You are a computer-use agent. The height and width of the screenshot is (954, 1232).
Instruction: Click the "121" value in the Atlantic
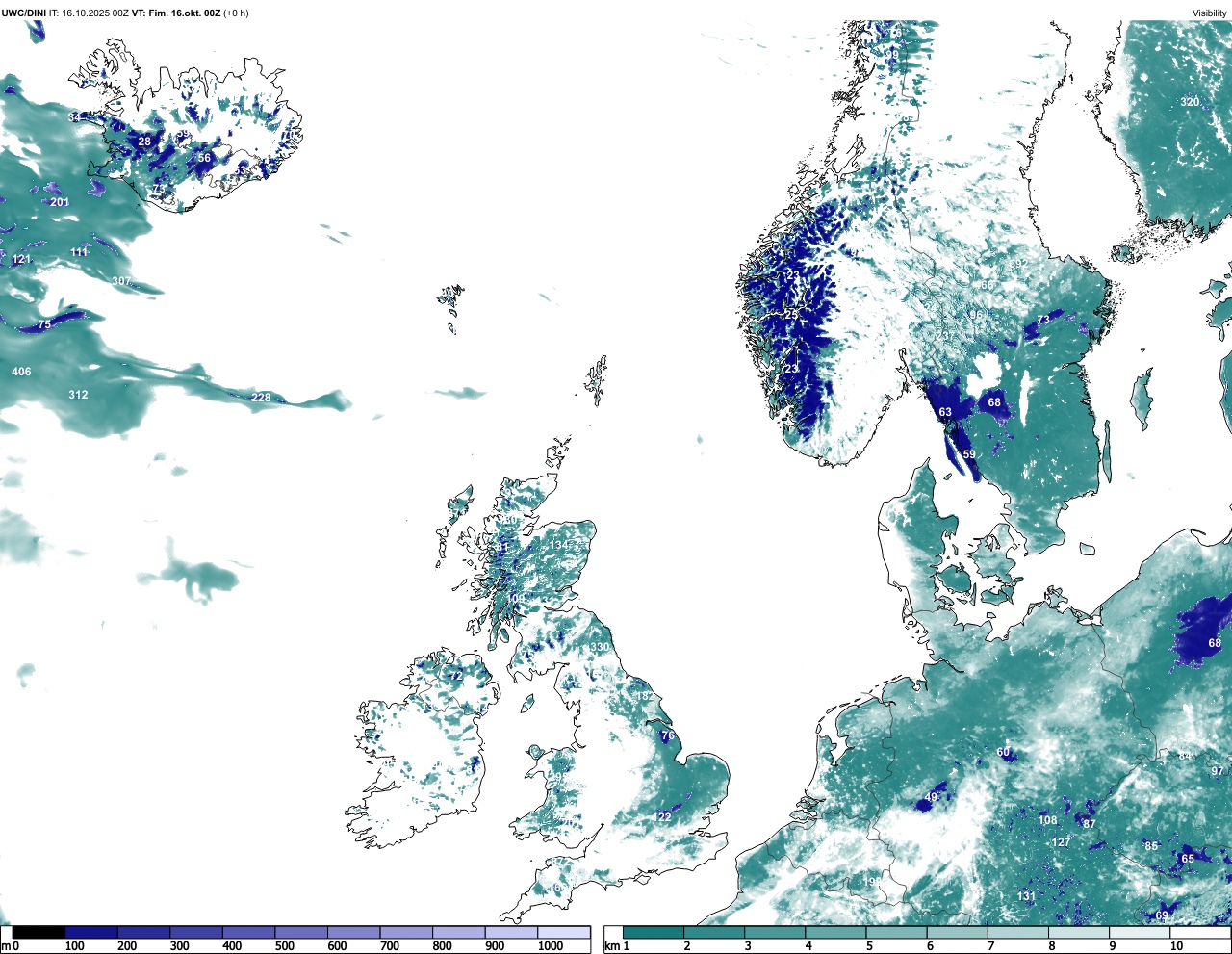(x=21, y=260)
